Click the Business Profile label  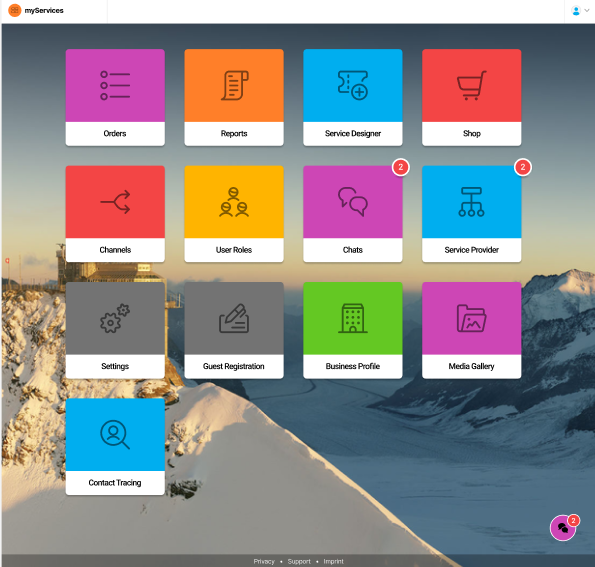click(353, 366)
